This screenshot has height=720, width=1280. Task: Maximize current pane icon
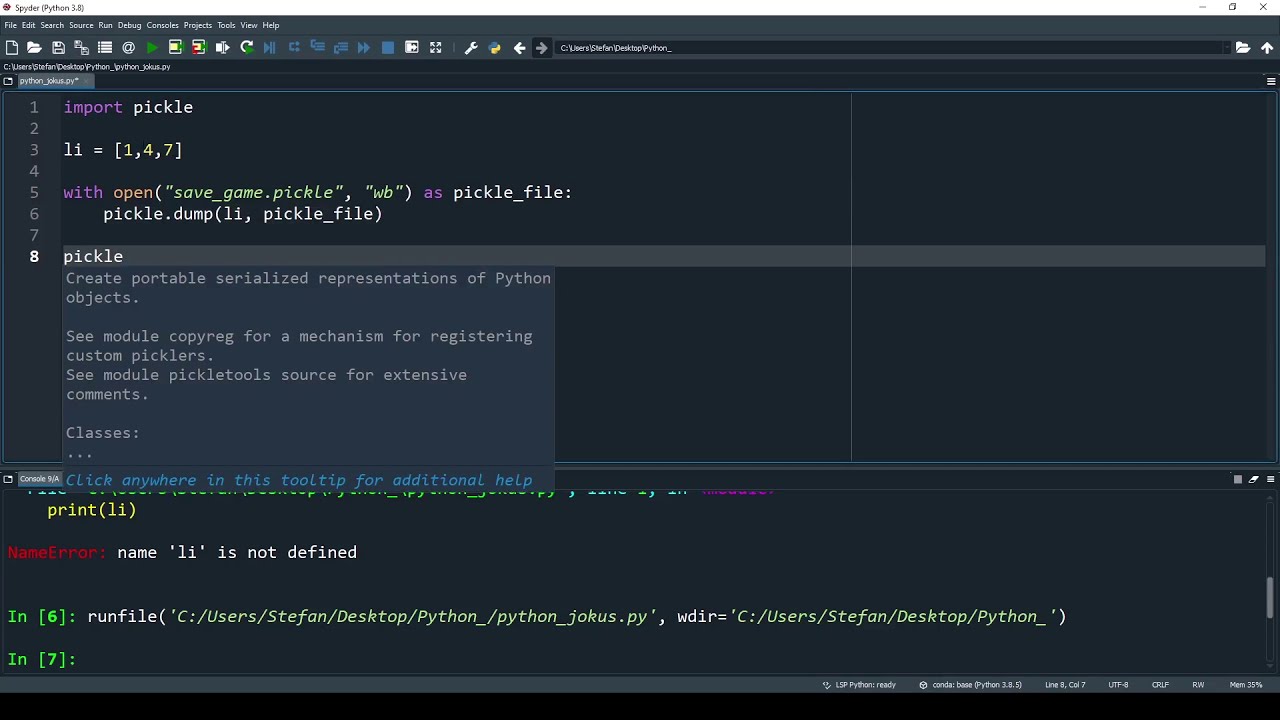click(x=412, y=47)
